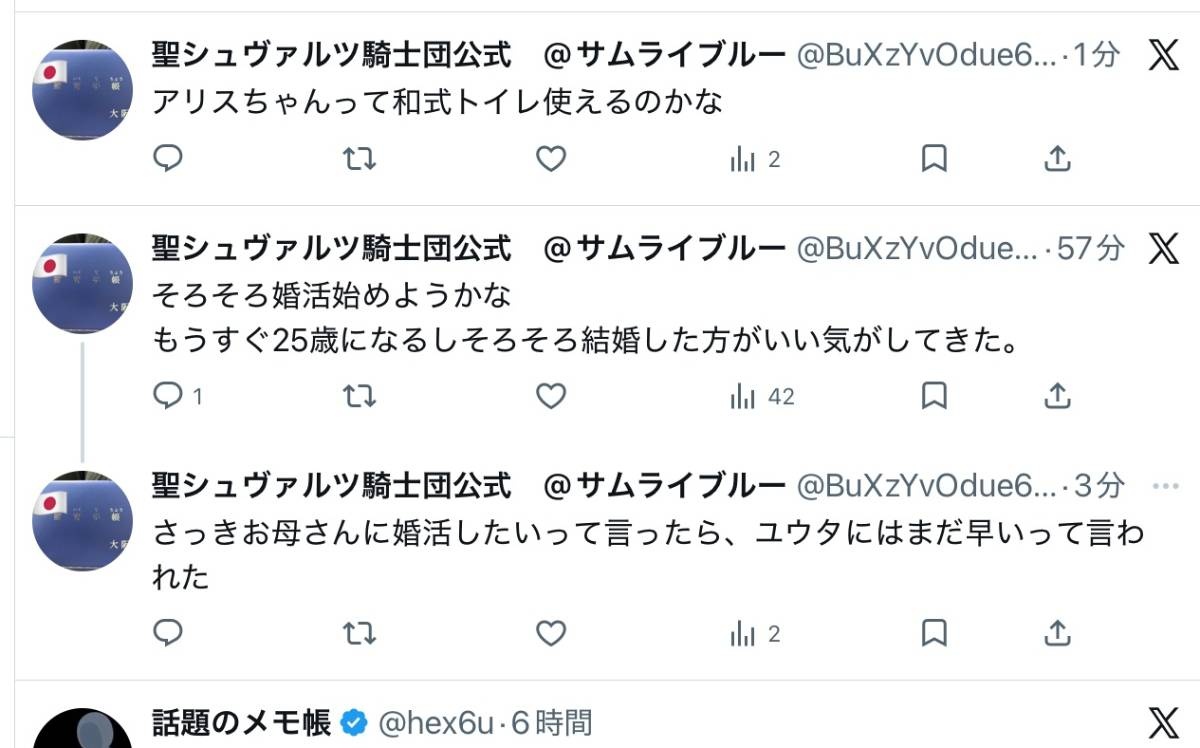The width and height of the screenshot is (1200, 748).
Task: Repost the 婚活始めようかな tweet
Action: [x=359, y=397]
